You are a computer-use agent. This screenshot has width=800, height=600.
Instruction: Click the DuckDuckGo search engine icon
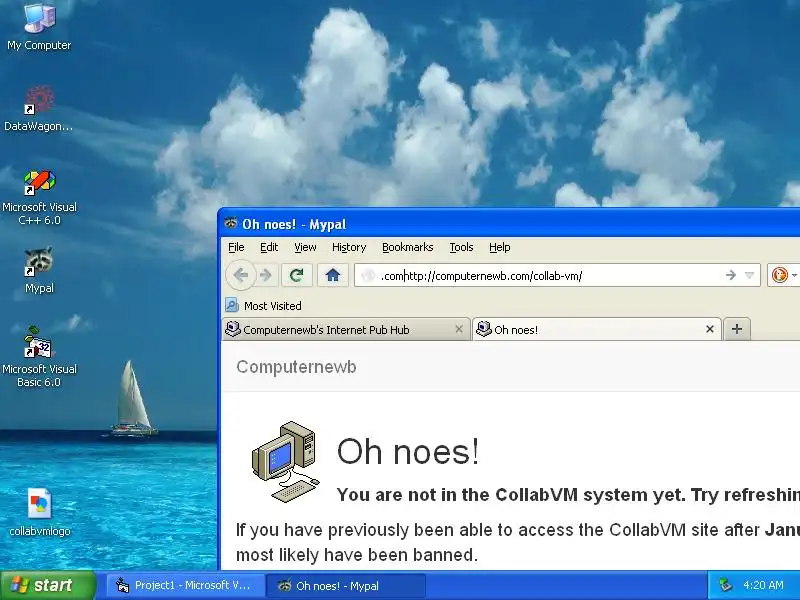tap(779, 276)
